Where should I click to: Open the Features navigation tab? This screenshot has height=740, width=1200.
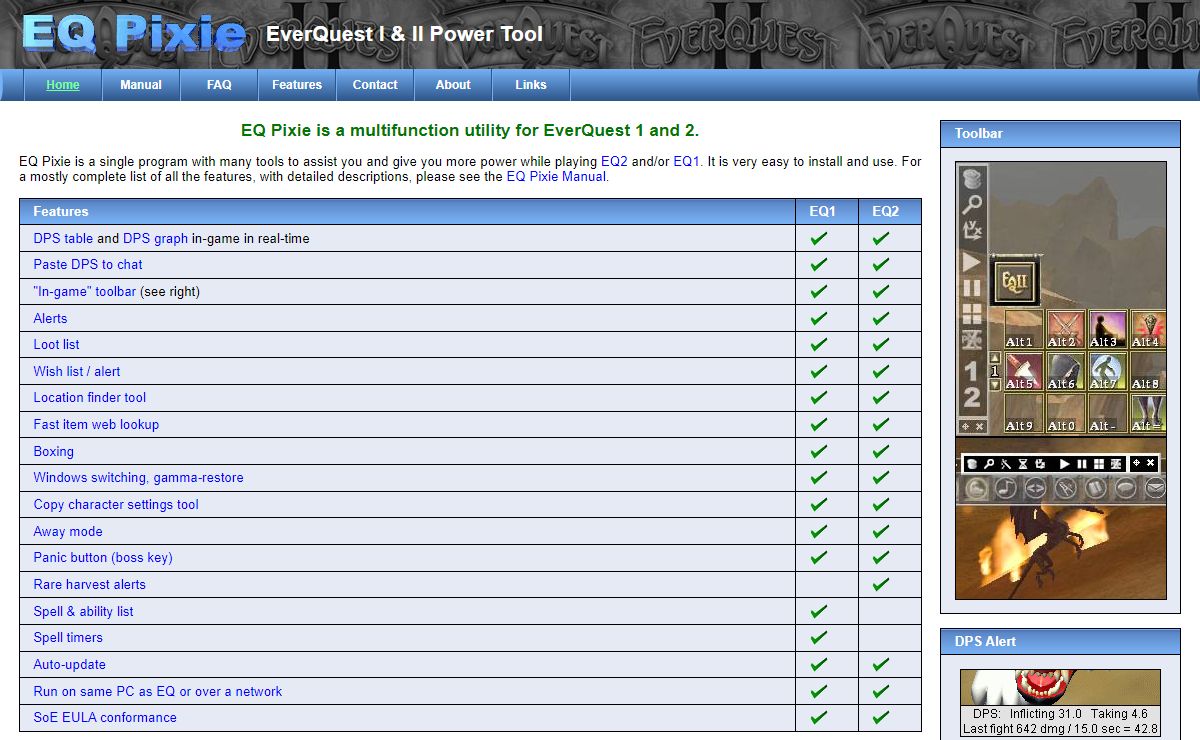297,85
